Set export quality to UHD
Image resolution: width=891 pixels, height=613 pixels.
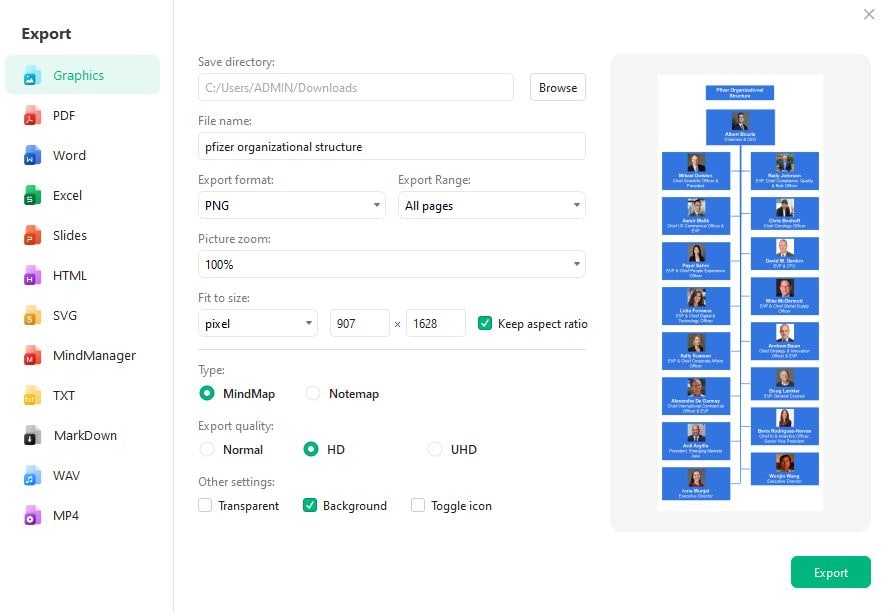pos(435,449)
